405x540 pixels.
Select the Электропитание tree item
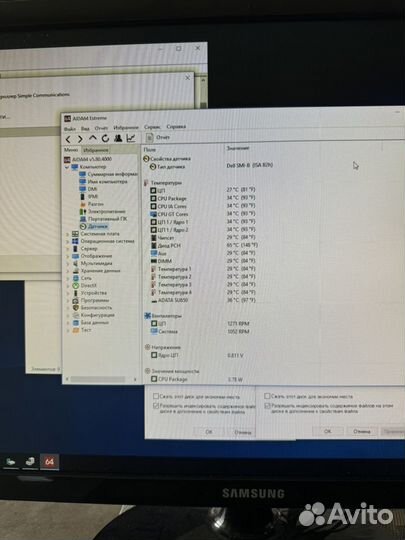click(x=103, y=211)
